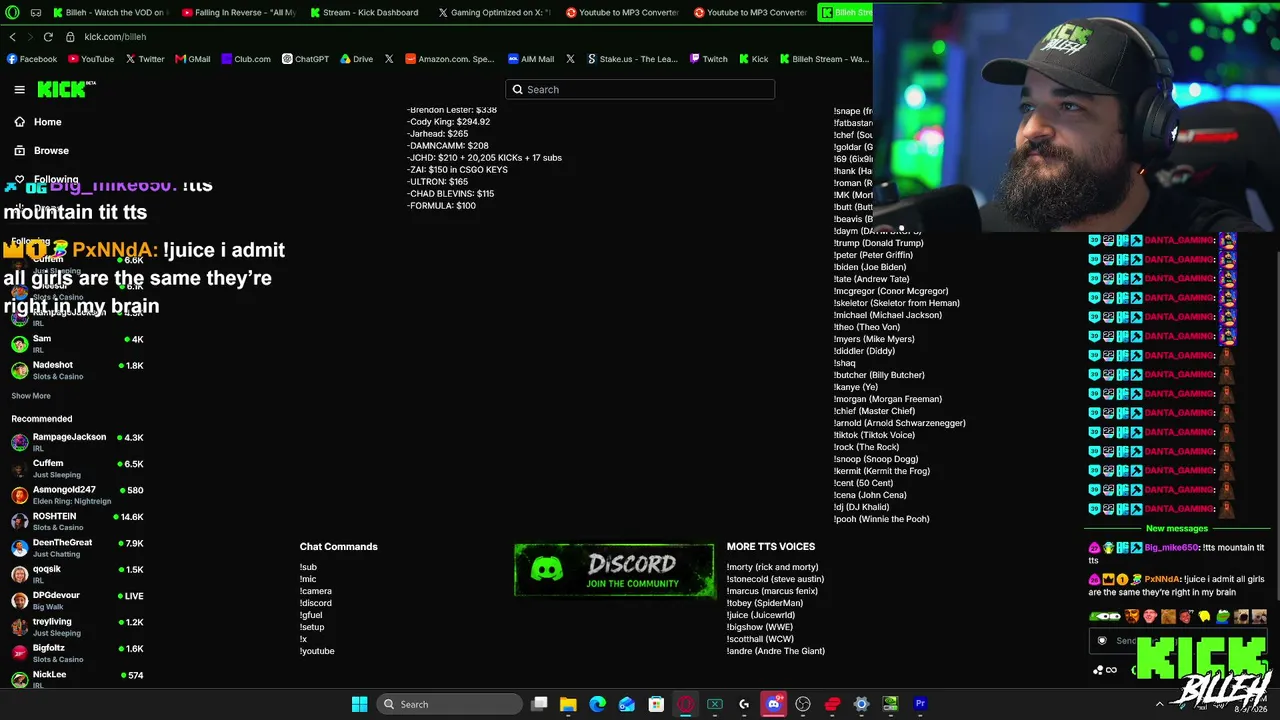Switch to the Gaming Optimized on X tab
This screenshot has width=1280, height=720.
[495, 13]
